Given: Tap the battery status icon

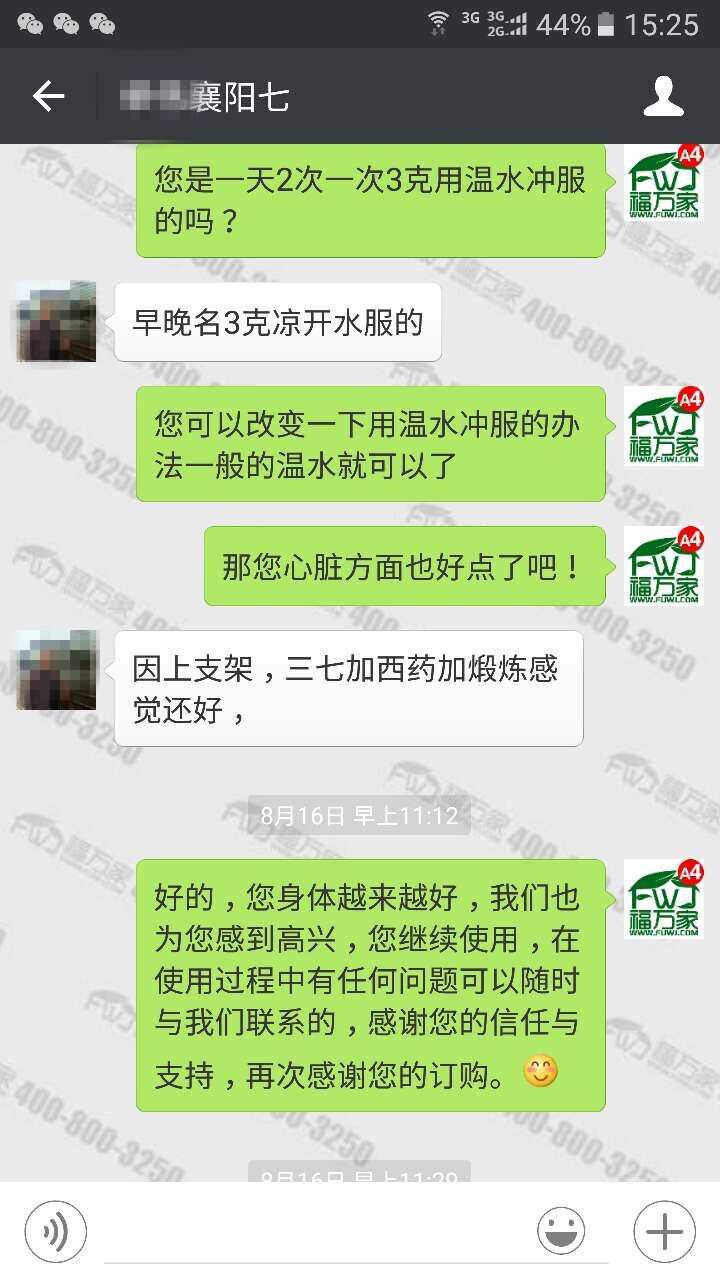Looking at the screenshot, I should (607, 24).
